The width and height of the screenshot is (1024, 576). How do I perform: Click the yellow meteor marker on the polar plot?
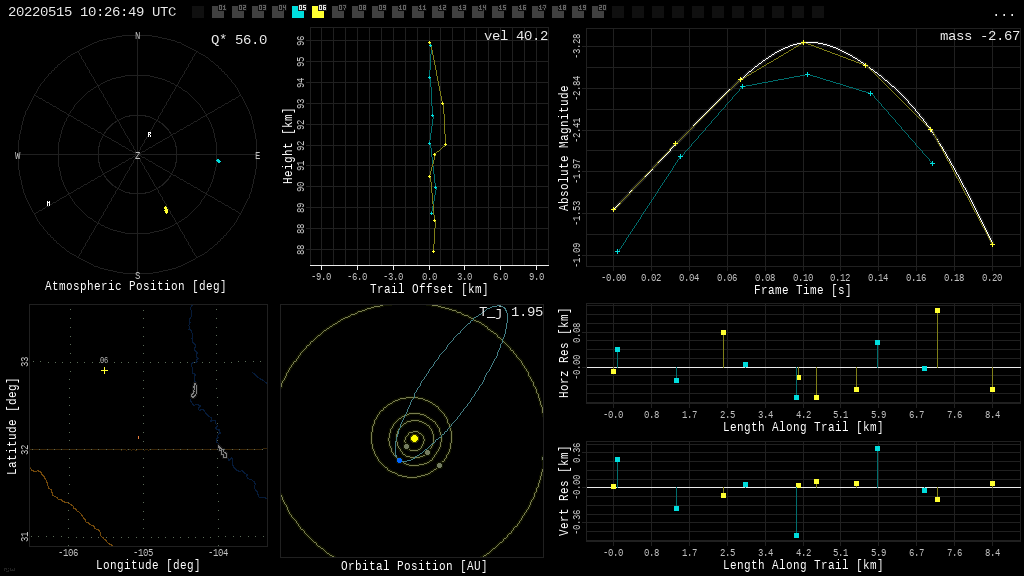pyautogui.click(x=166, y=210)
